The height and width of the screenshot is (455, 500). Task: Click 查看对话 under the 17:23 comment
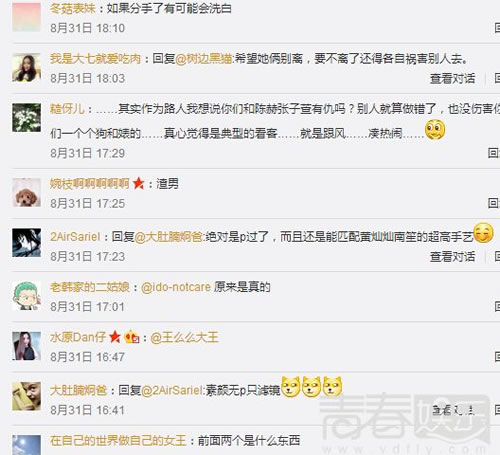click(452, 257)
